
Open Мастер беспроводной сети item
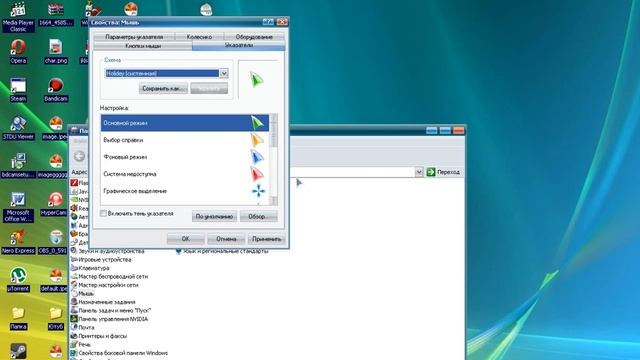click(109, 276)
